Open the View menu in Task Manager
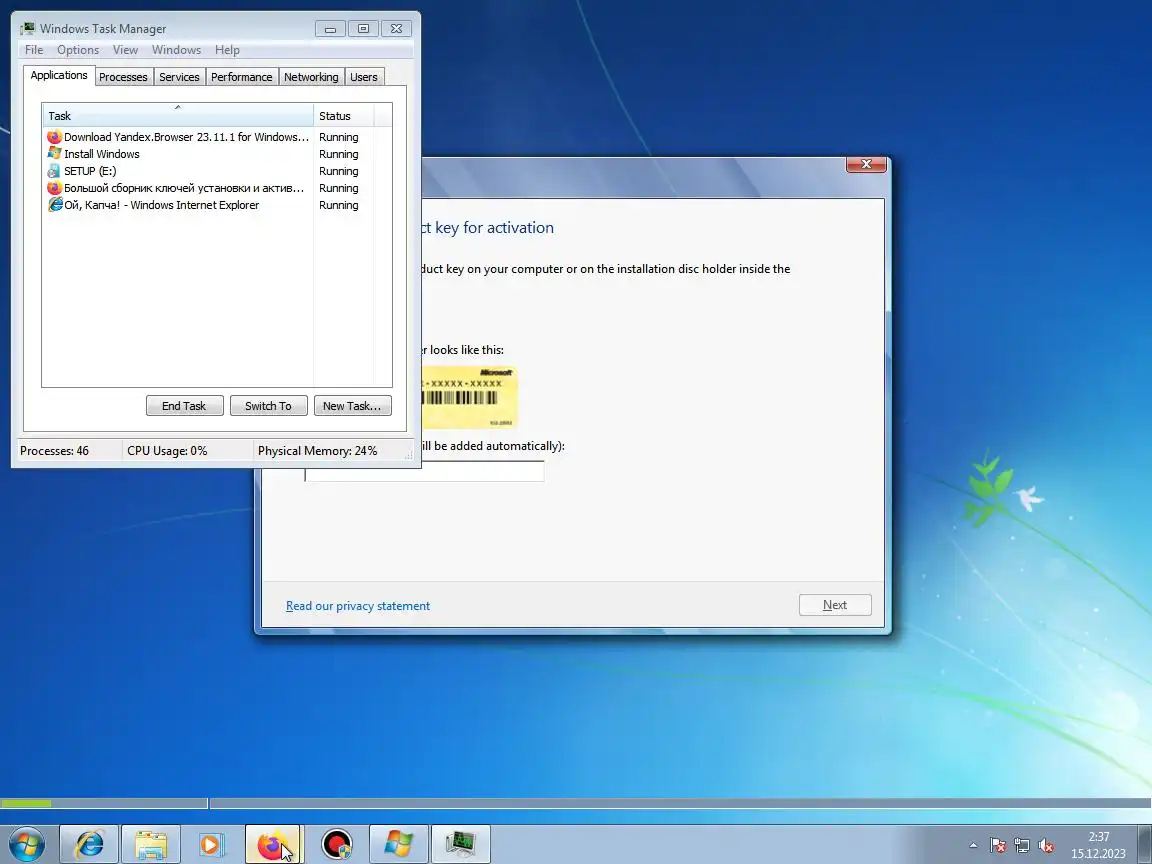The height and width of the screenshot is (864, 1152). (125, 50)
